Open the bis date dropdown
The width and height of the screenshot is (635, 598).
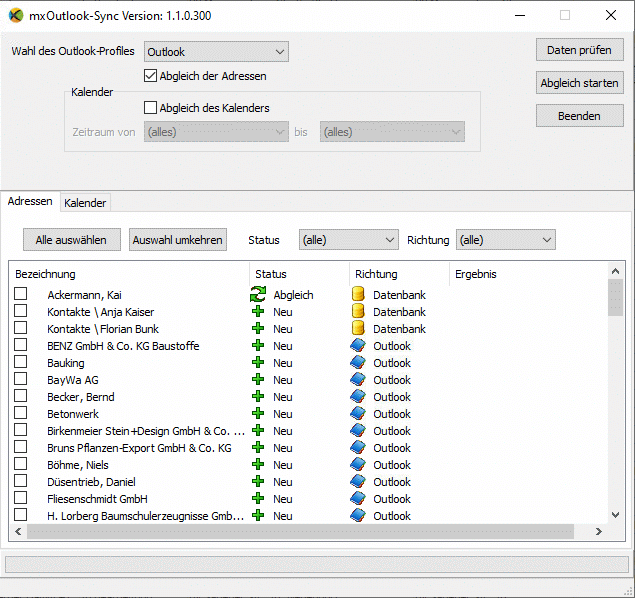tap(392, 132)
